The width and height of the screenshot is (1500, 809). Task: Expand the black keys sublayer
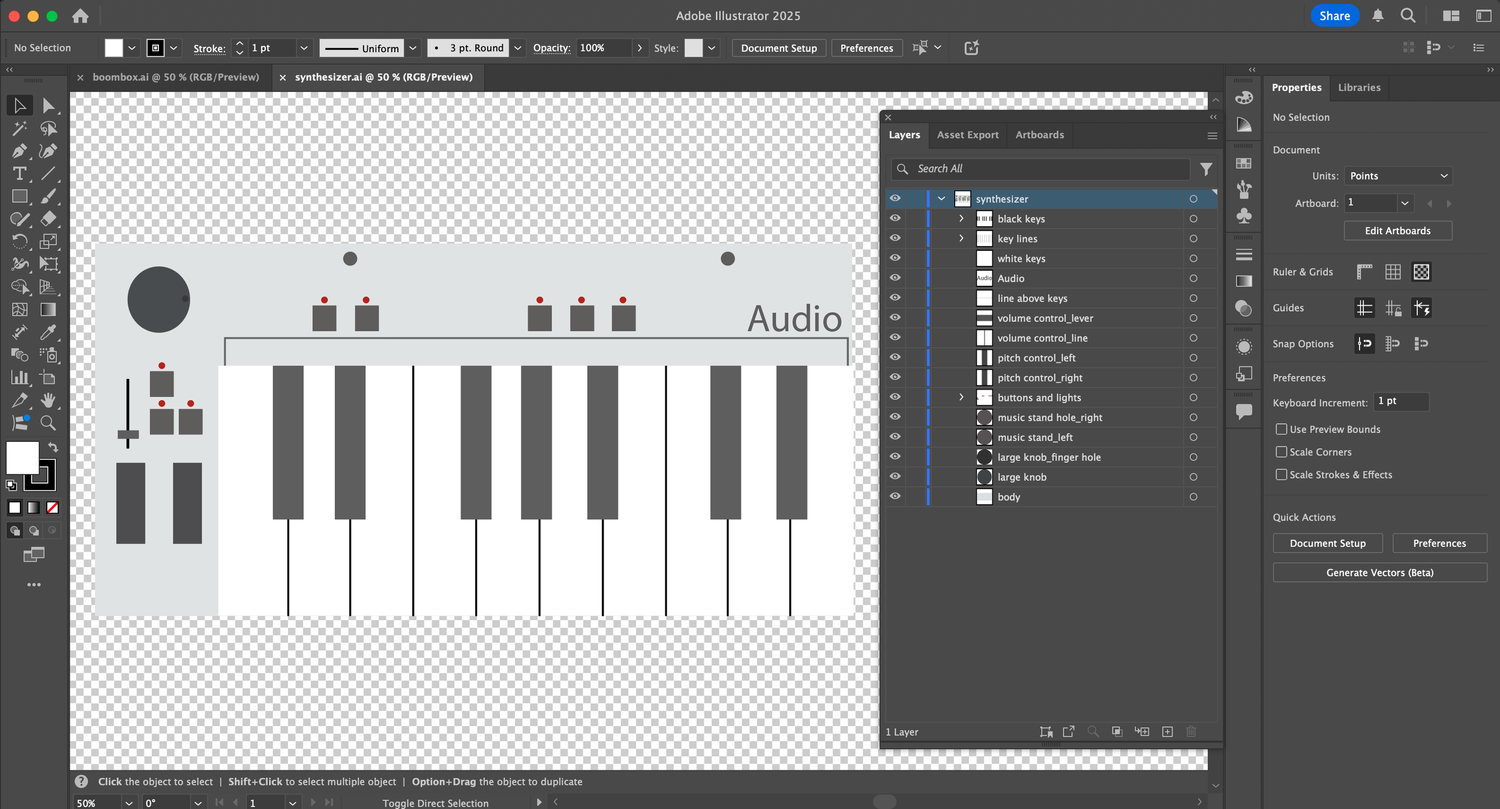coord(962,218)
